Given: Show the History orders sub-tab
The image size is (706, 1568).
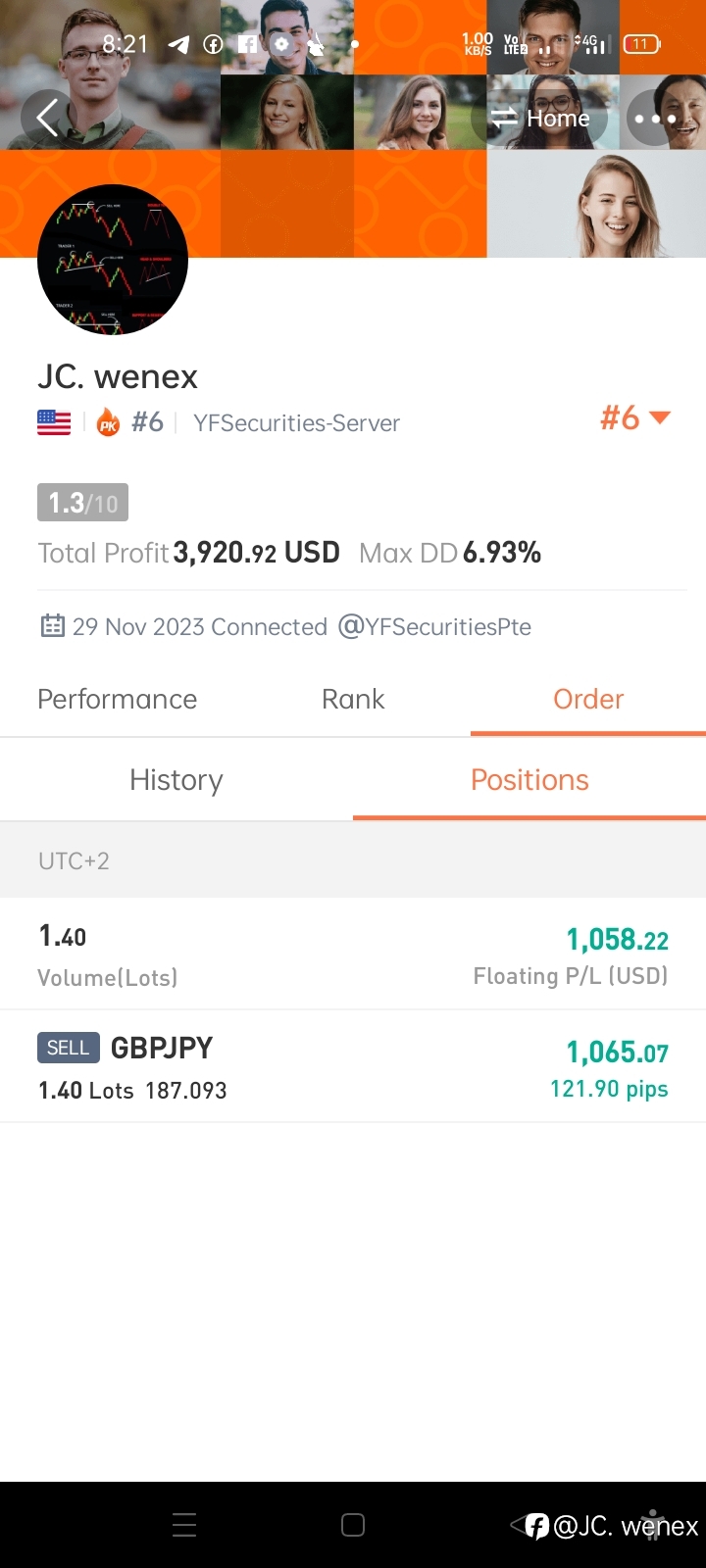Looking at the screenshot, I should [x=176, y=780].
